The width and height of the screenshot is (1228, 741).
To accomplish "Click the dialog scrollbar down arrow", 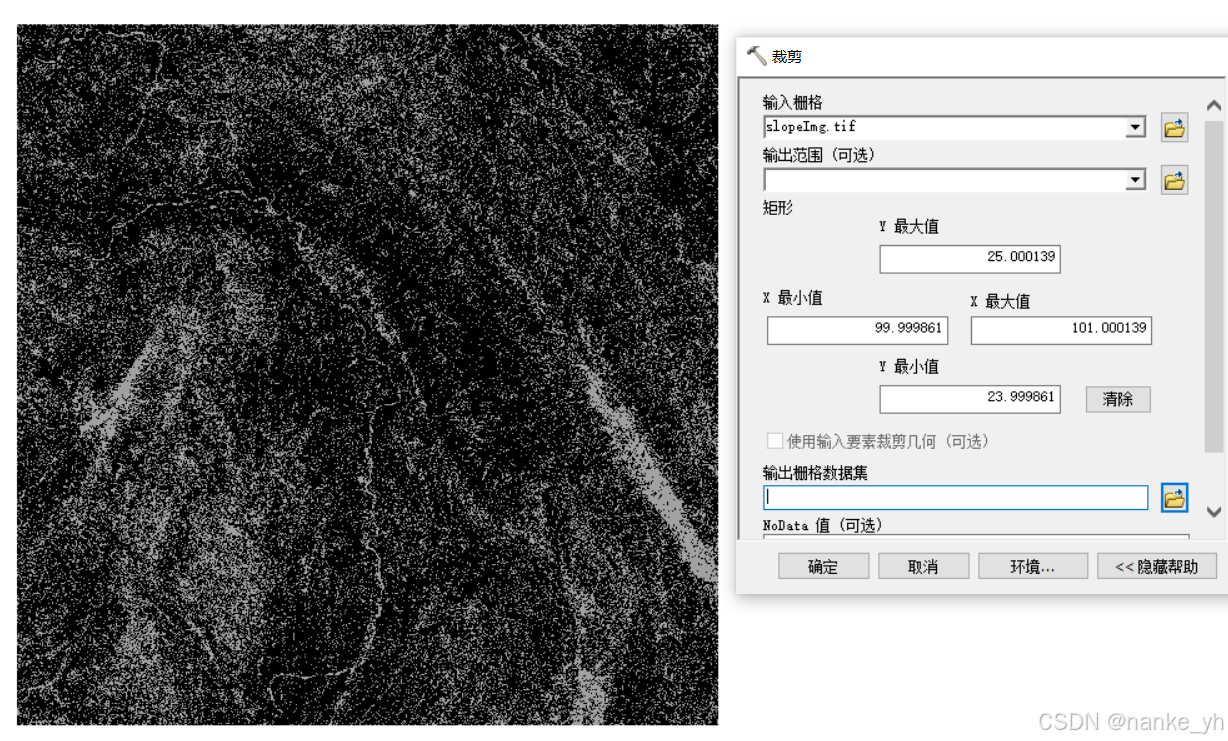I will point(1214,512).
